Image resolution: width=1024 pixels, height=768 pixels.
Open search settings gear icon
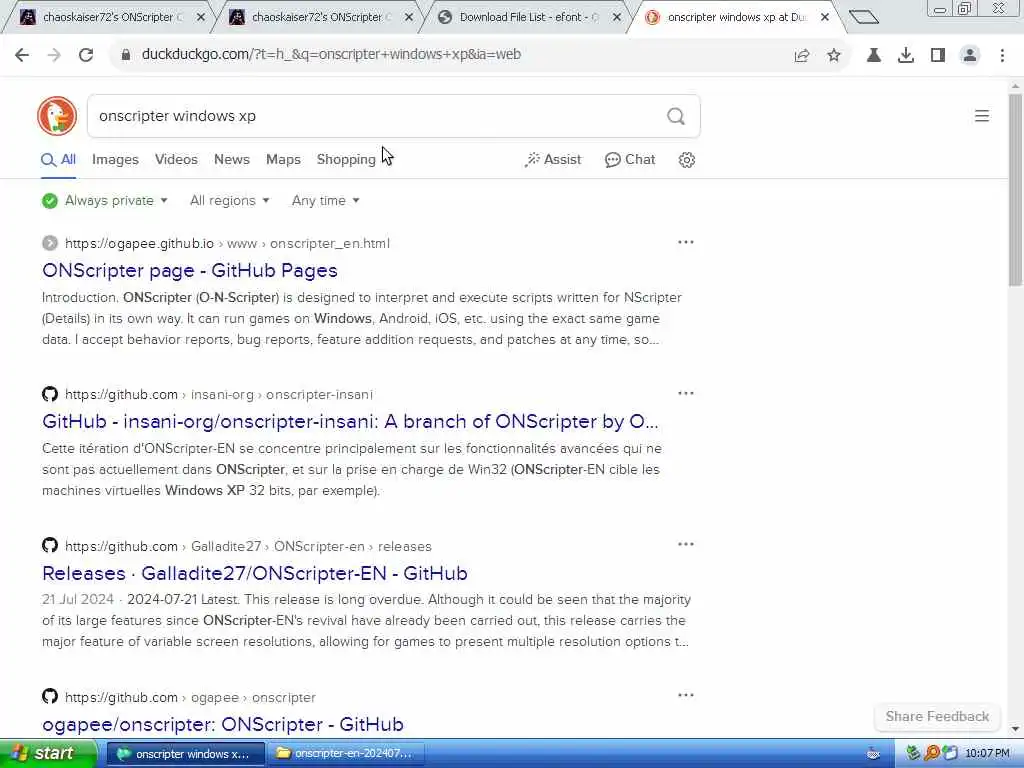click(x=686, y=160)
